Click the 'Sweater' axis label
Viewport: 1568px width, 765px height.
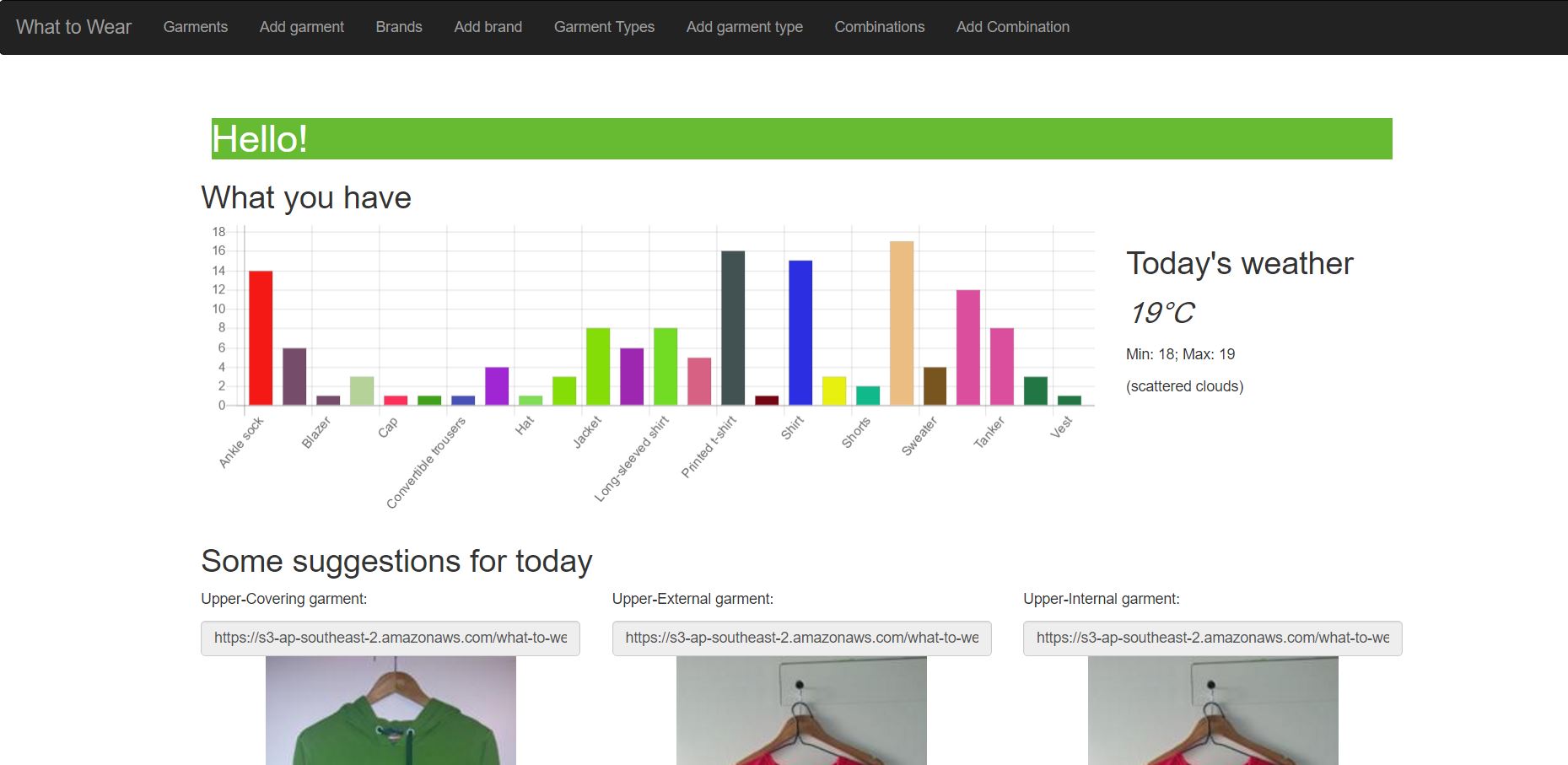[x=919, y=437]
